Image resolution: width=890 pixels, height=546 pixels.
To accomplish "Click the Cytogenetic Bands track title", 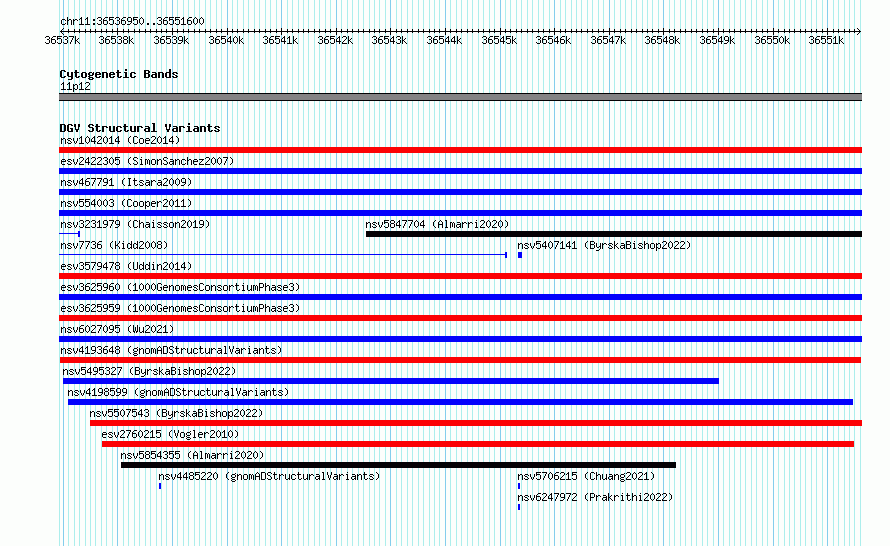I will pos(119,74).
